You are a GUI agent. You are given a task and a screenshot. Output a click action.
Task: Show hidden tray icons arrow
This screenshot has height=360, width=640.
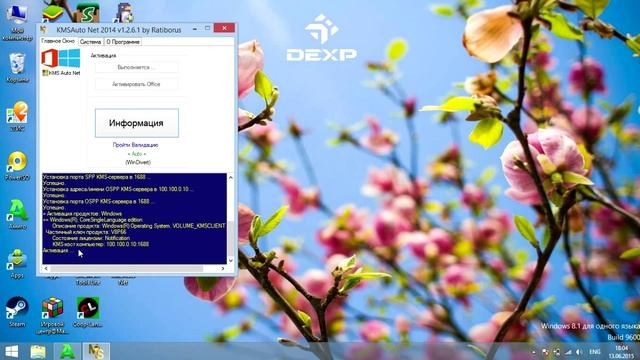click(533, 352)
